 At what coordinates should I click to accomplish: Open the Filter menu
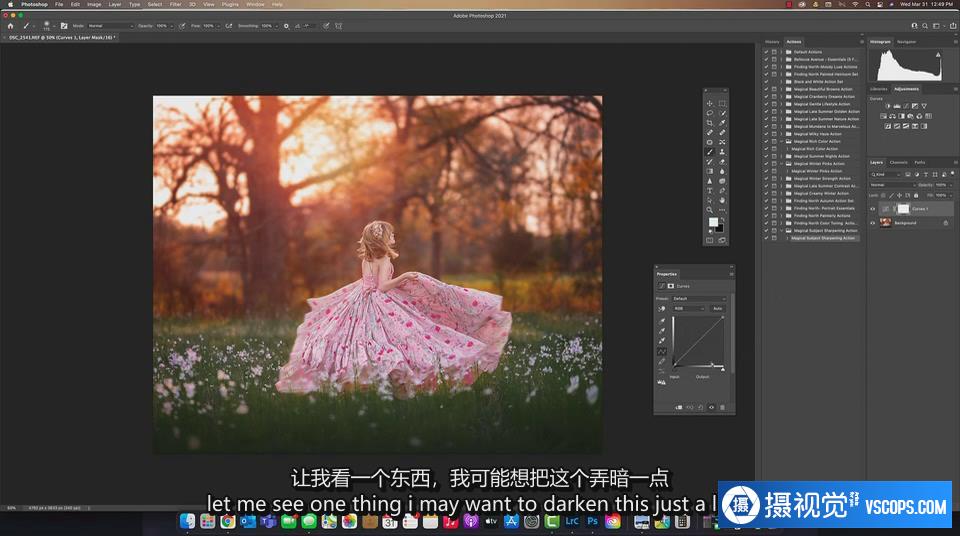coord(176,4)
